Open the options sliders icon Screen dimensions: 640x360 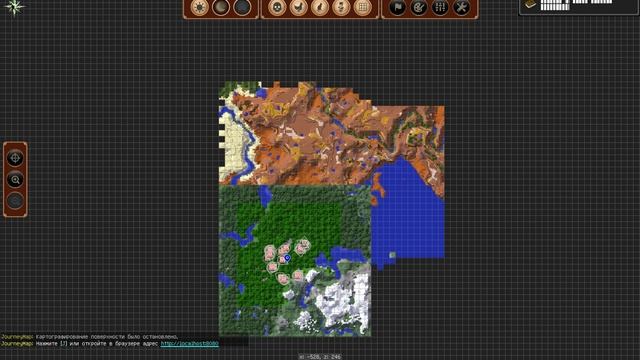click(x=440, y=7)
